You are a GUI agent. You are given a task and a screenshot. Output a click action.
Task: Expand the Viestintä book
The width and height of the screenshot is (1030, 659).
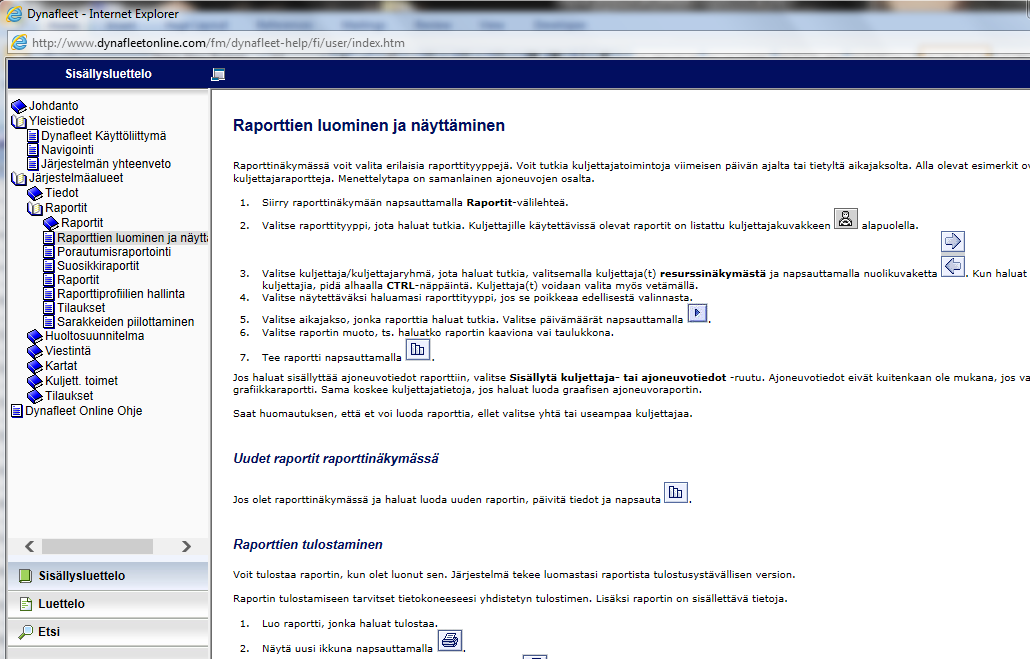pos(35,352)
